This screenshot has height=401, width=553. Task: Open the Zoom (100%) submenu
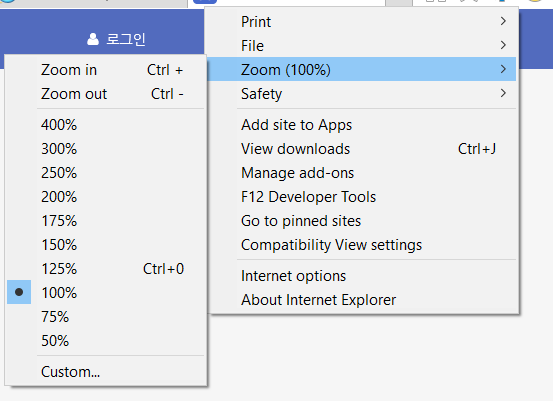coord(361,69)
